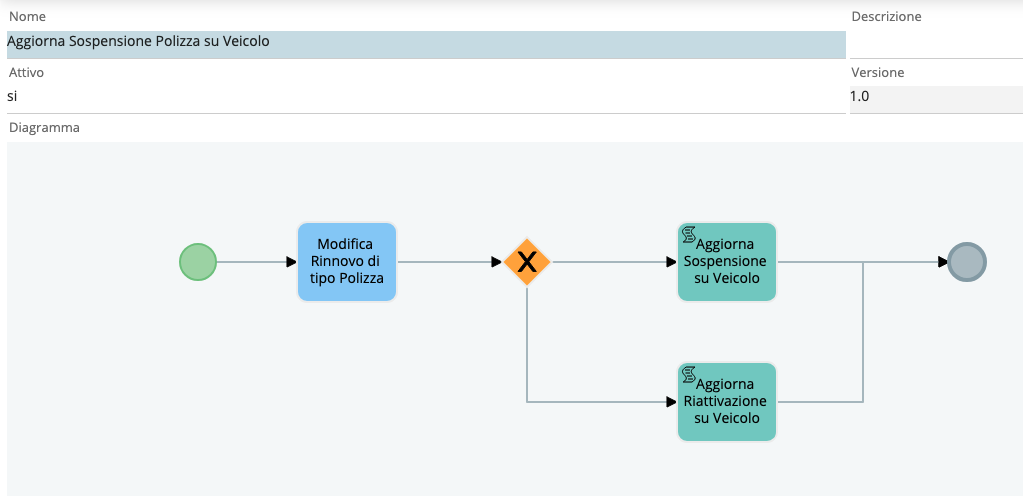This screenshot has height=496, width=1023.
Task: Click the Versione field showing 1.0
Action: 936,99
